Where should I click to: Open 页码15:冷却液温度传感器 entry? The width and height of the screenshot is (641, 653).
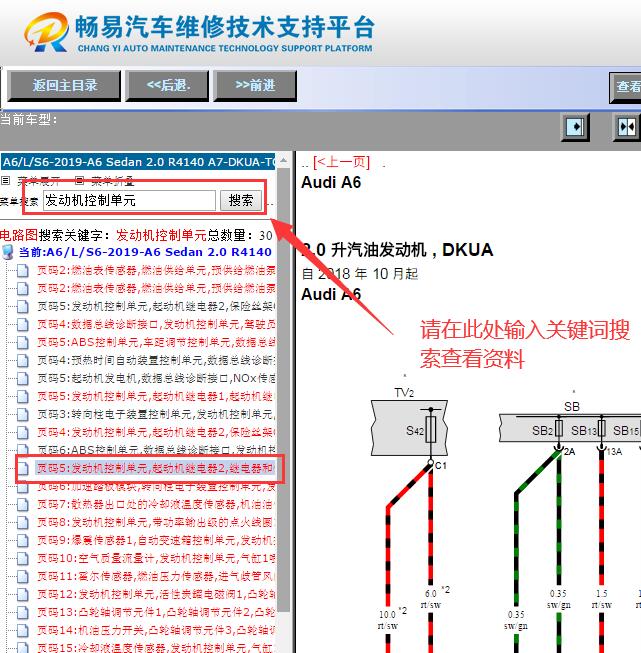click(156, 648)
